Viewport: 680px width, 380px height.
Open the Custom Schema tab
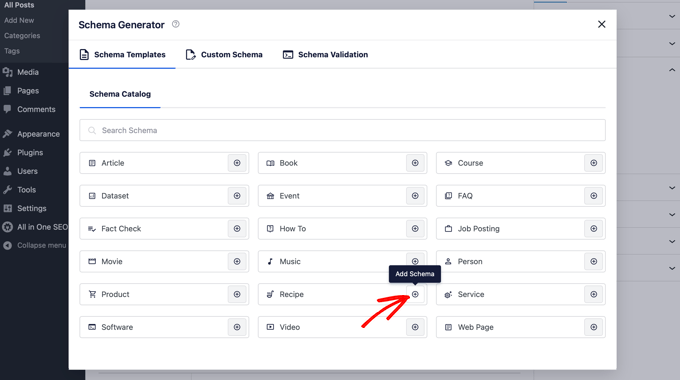tap(224, 55)
